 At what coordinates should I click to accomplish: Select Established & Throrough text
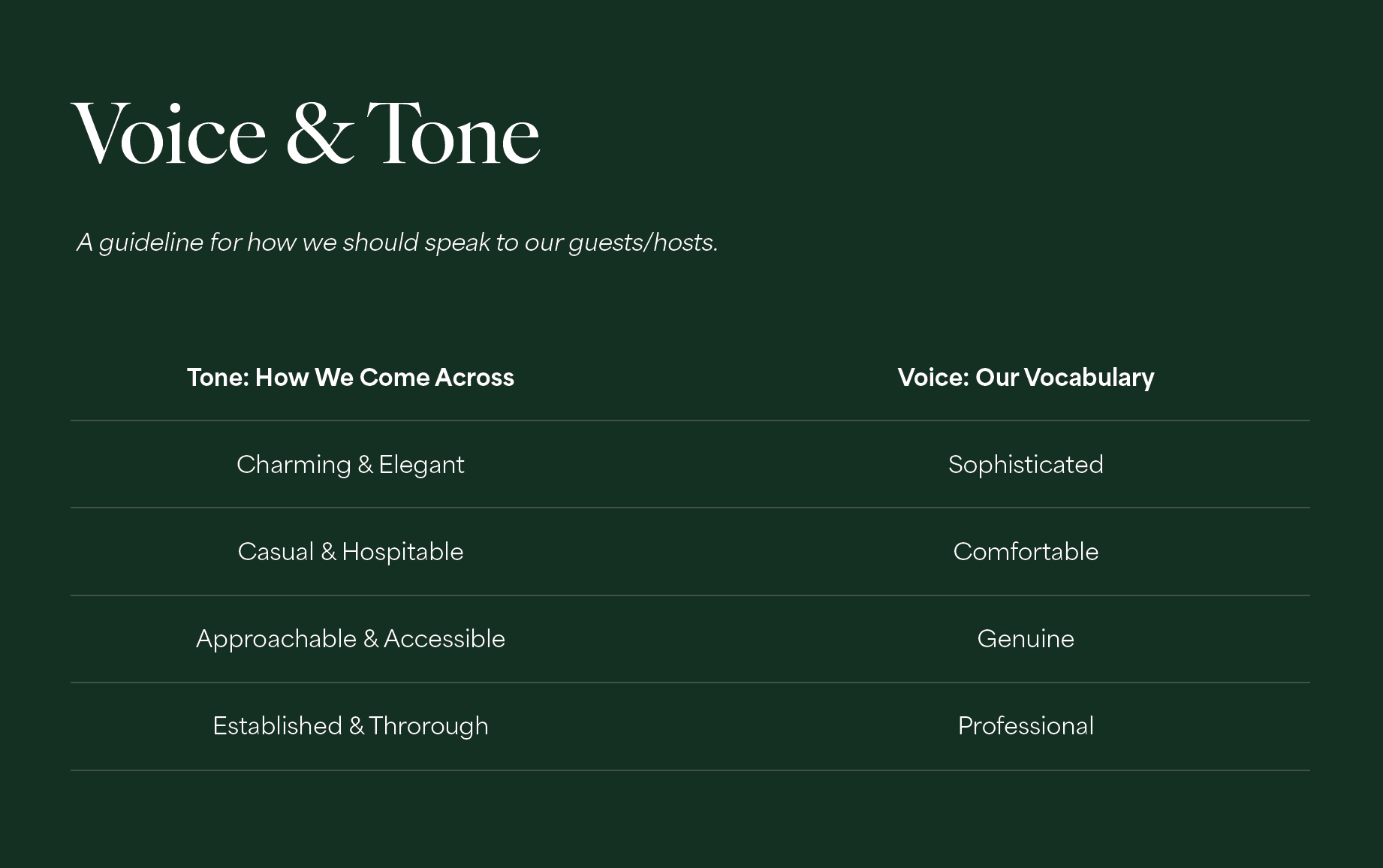pos(351,726)
